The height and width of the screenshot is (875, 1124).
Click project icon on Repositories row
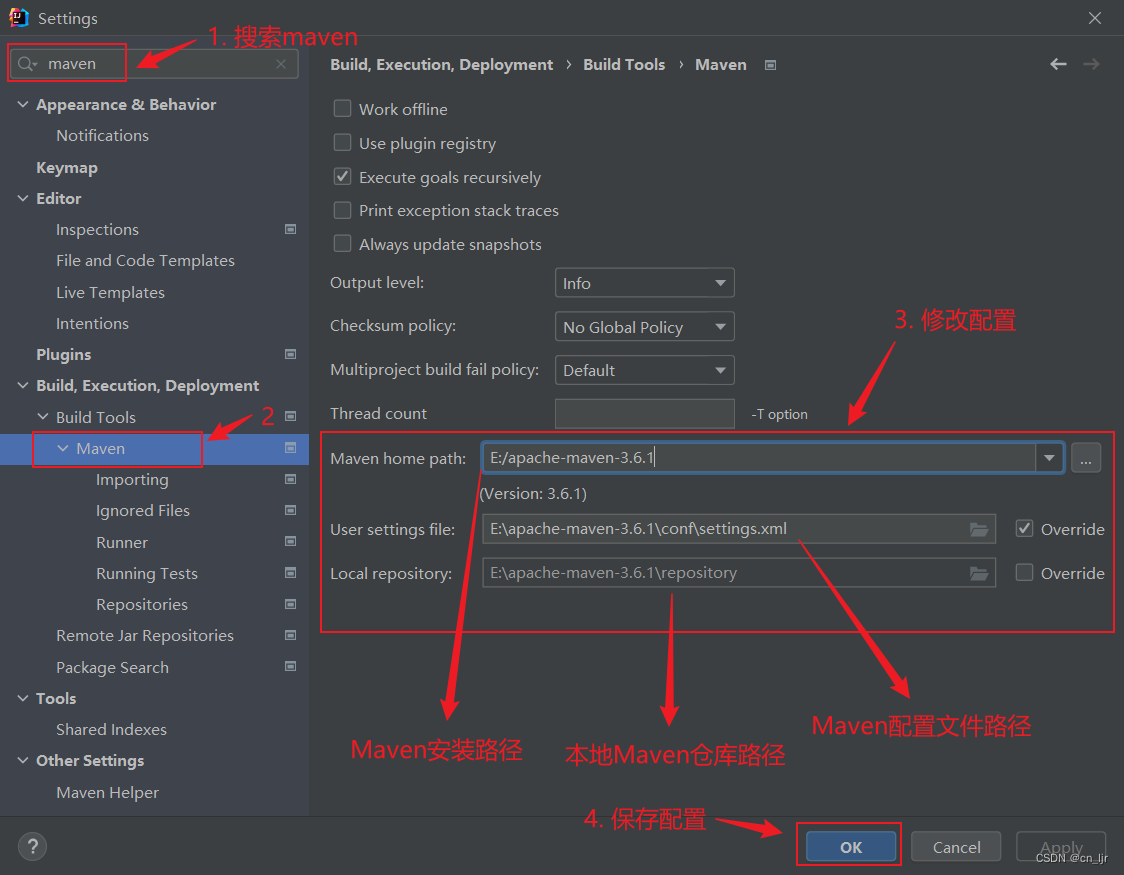point(290,604)
